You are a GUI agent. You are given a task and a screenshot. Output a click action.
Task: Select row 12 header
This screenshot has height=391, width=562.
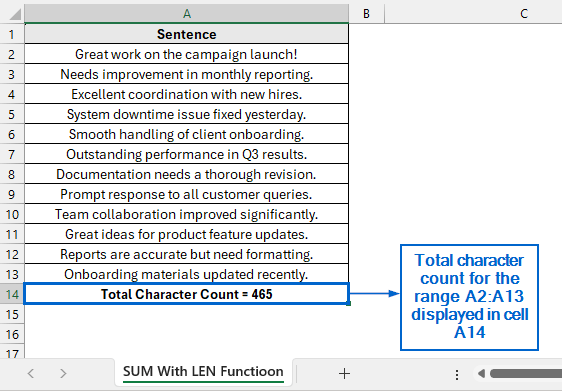pos(12,255)
